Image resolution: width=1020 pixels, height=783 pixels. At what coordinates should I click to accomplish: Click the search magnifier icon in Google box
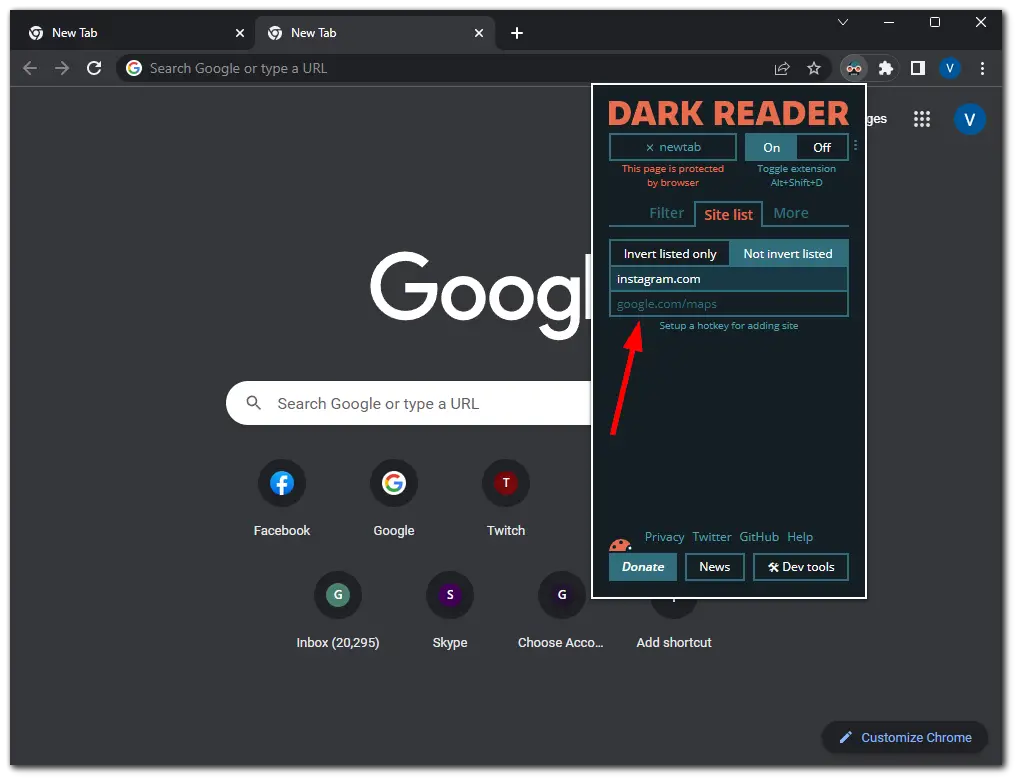click(254, 403)
